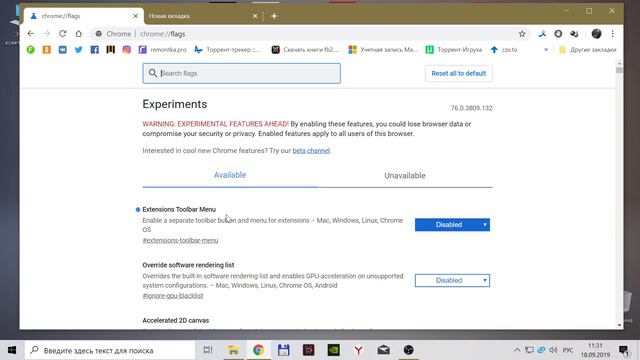Reload the chrome://flags page
This screenshot has width=640, height=360.
[62, 34]
